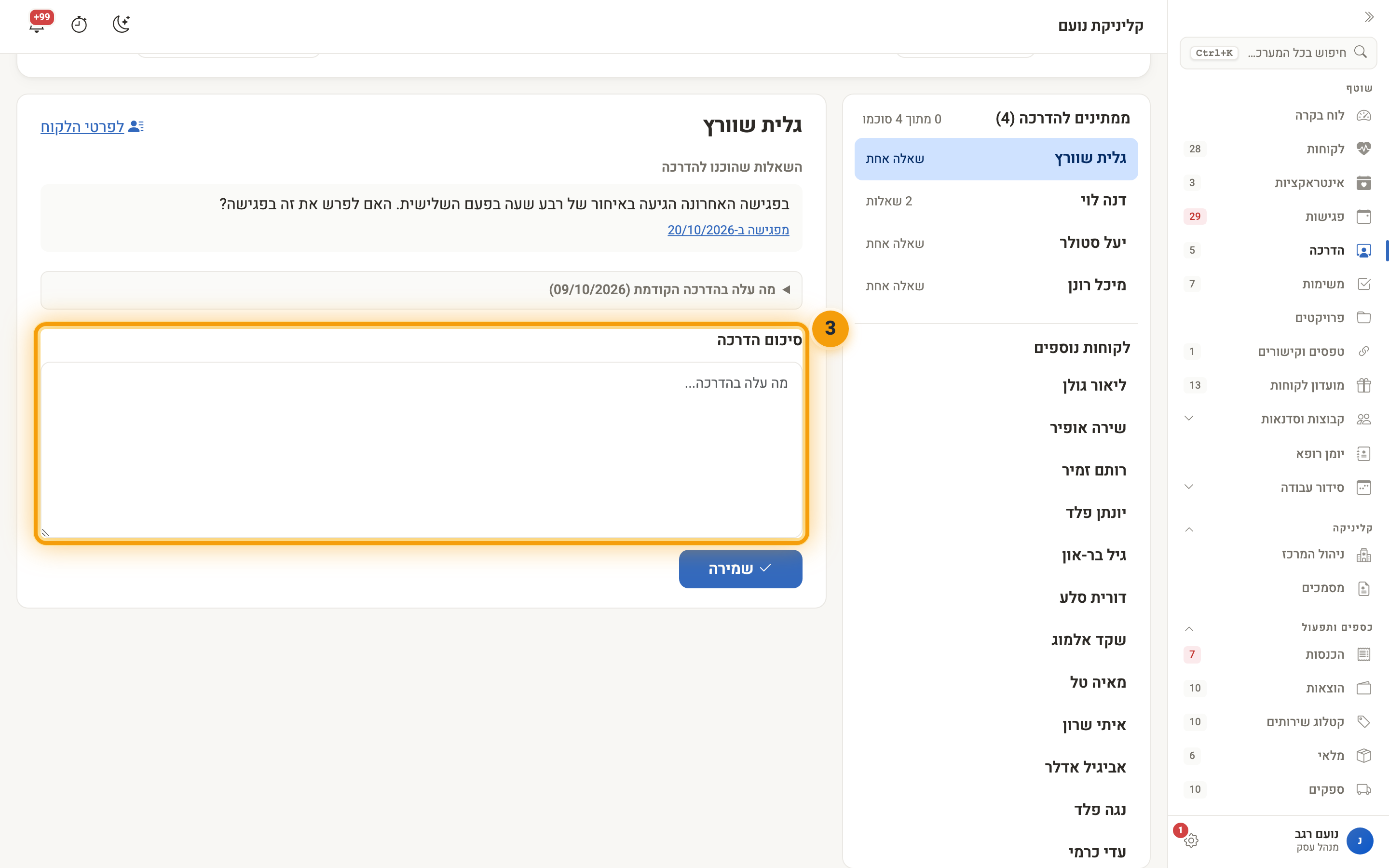Image resolution: width=1389 pixels, height=868 pixels.
Task: Toggle dark mode moon icon
Action: [x=121, y=24]
